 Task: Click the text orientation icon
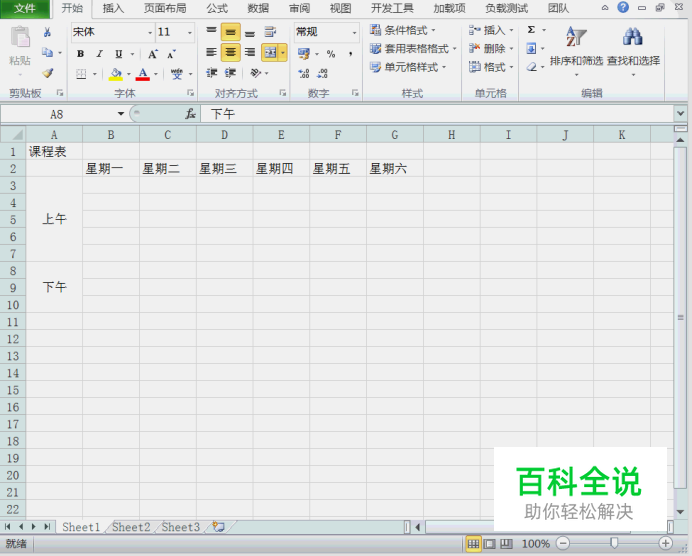pyautogui.click(x=256, y=73)
